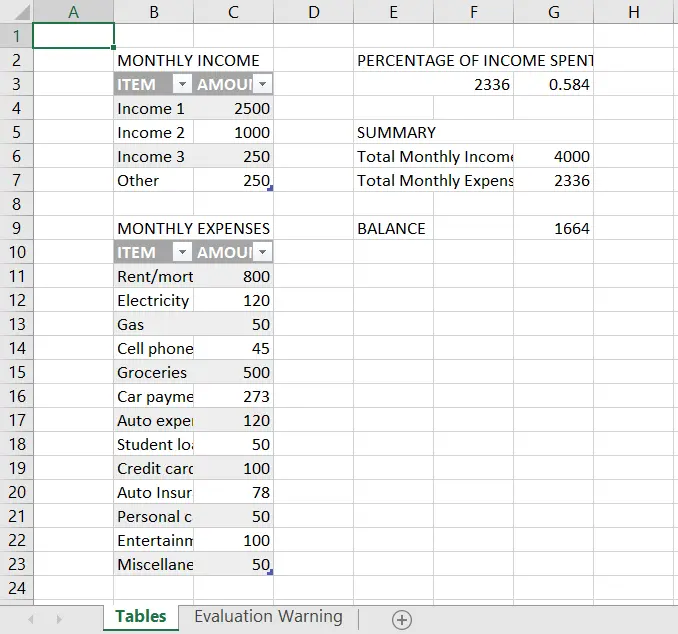
Task: Click the 0.584 percentage cell
Action: 553,84
